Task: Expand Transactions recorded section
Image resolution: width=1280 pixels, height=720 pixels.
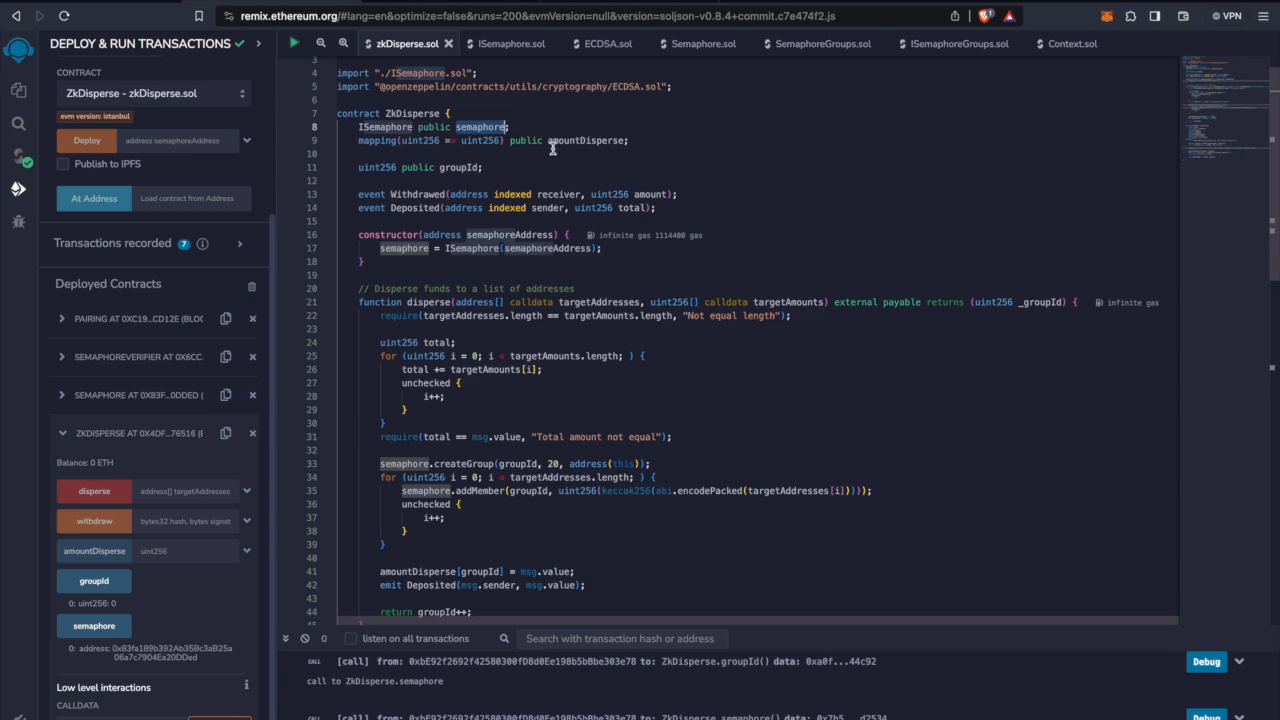Action: (x=240, y=244)
